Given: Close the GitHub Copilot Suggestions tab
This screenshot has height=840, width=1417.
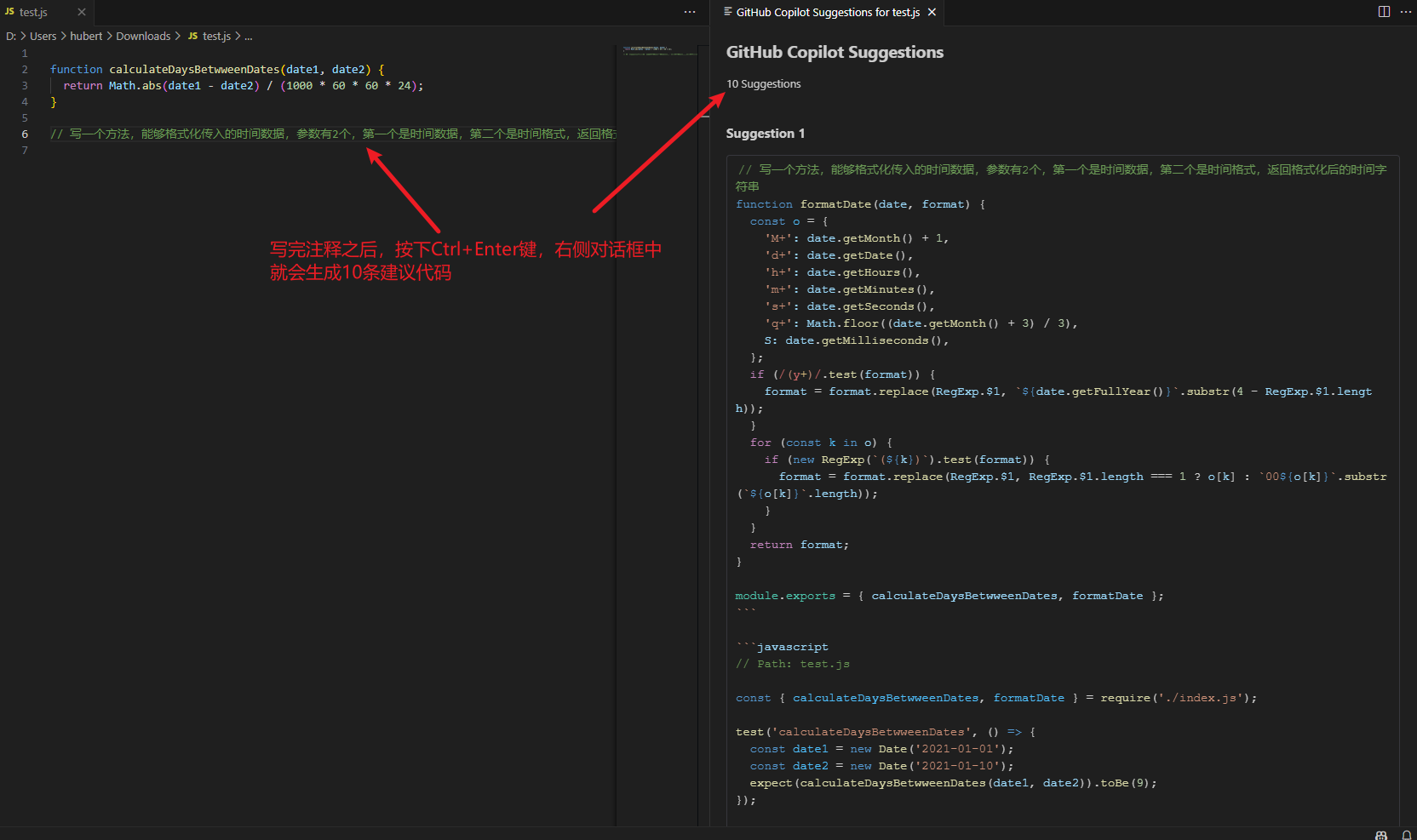Looking at the screenshot, I should 932,12.
